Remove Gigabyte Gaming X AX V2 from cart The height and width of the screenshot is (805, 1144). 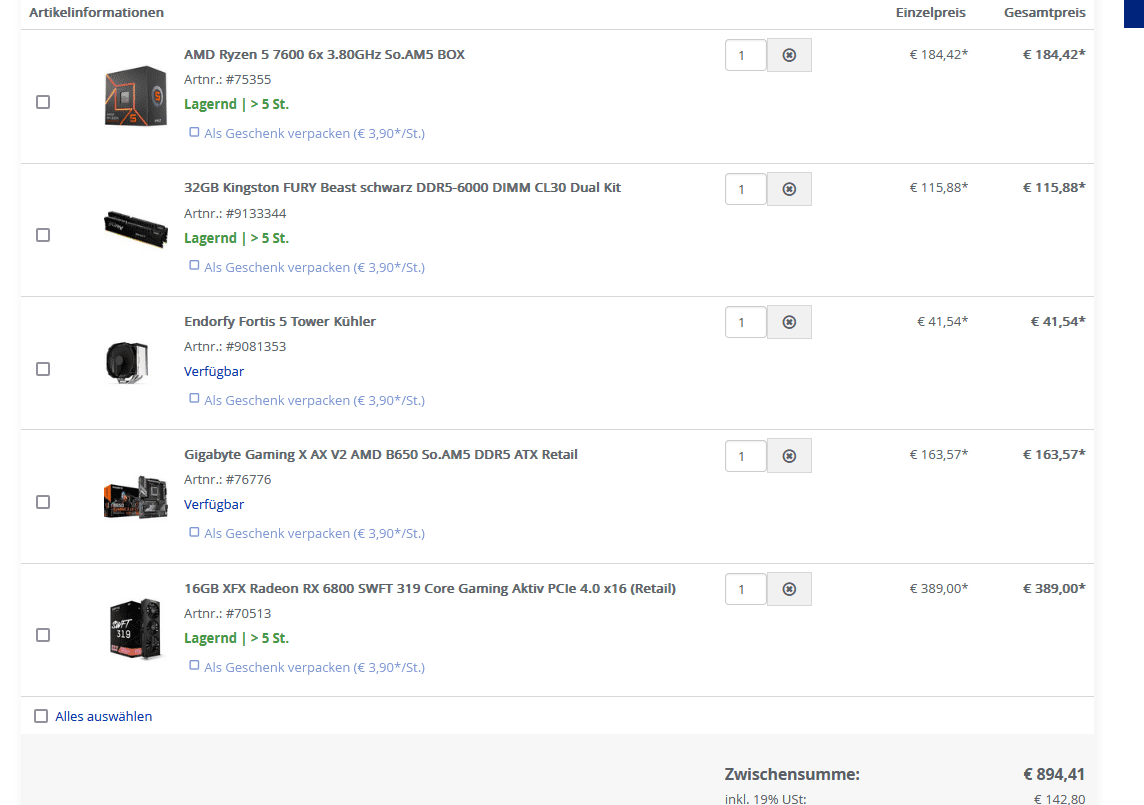point(789,456)
